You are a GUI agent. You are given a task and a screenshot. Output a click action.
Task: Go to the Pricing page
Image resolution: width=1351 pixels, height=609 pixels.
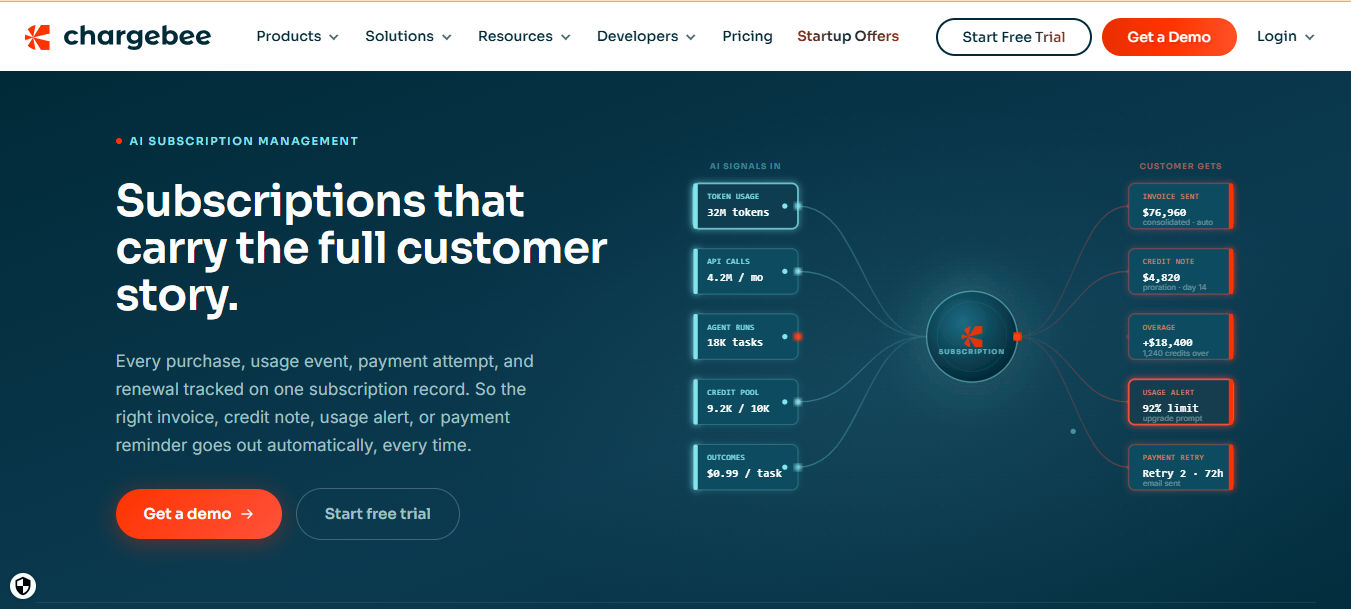(x=747, y=36)
